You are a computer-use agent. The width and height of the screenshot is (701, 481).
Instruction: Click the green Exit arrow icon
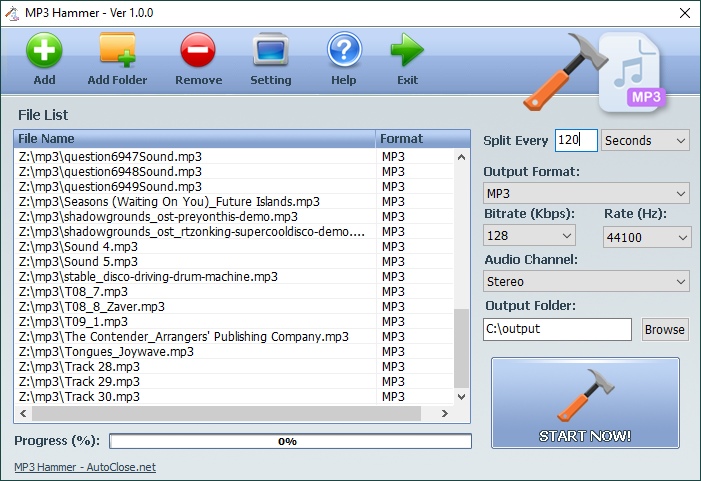click(407, 50)
